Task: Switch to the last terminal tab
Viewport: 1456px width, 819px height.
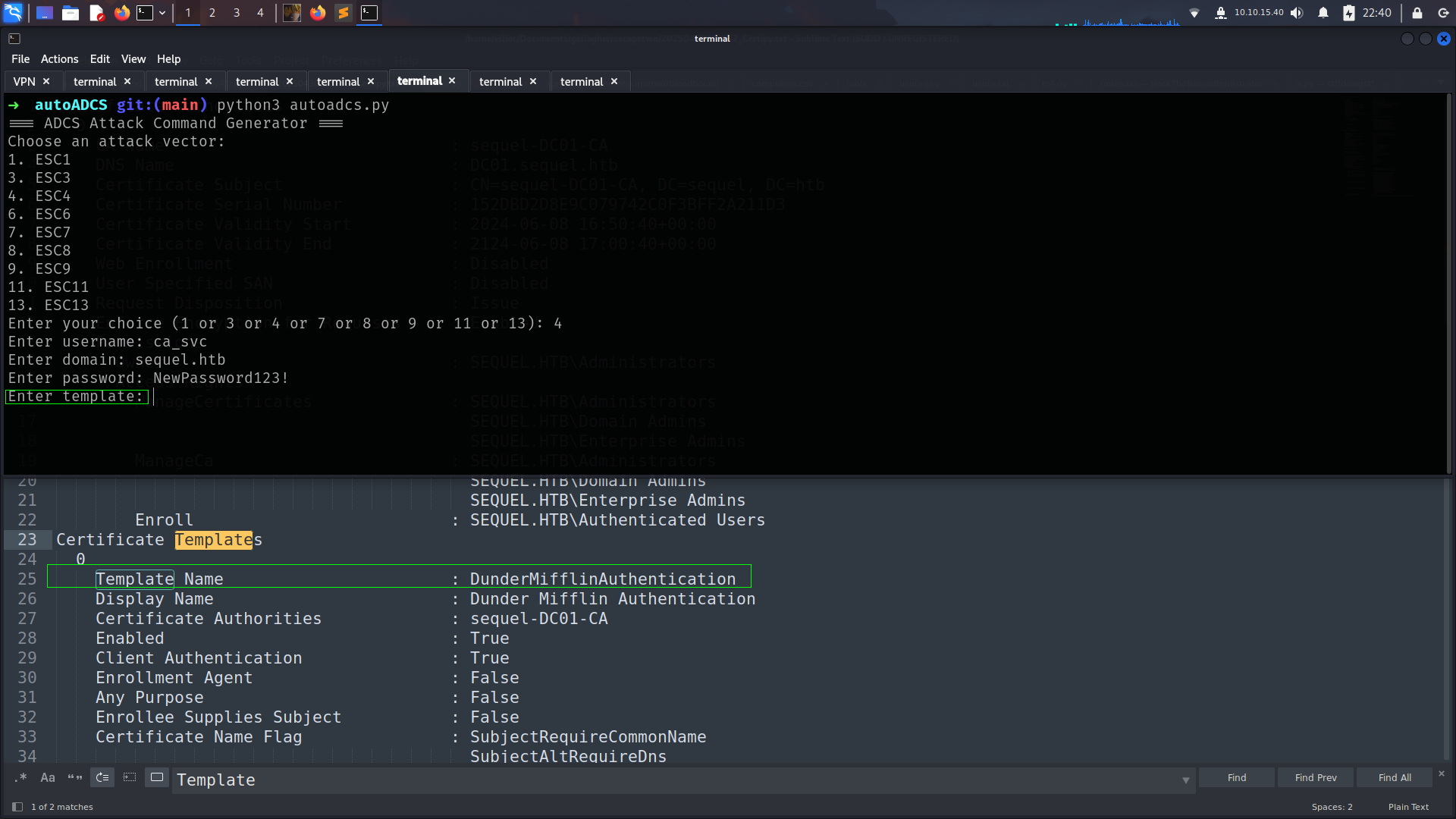Action: point(582,81)
